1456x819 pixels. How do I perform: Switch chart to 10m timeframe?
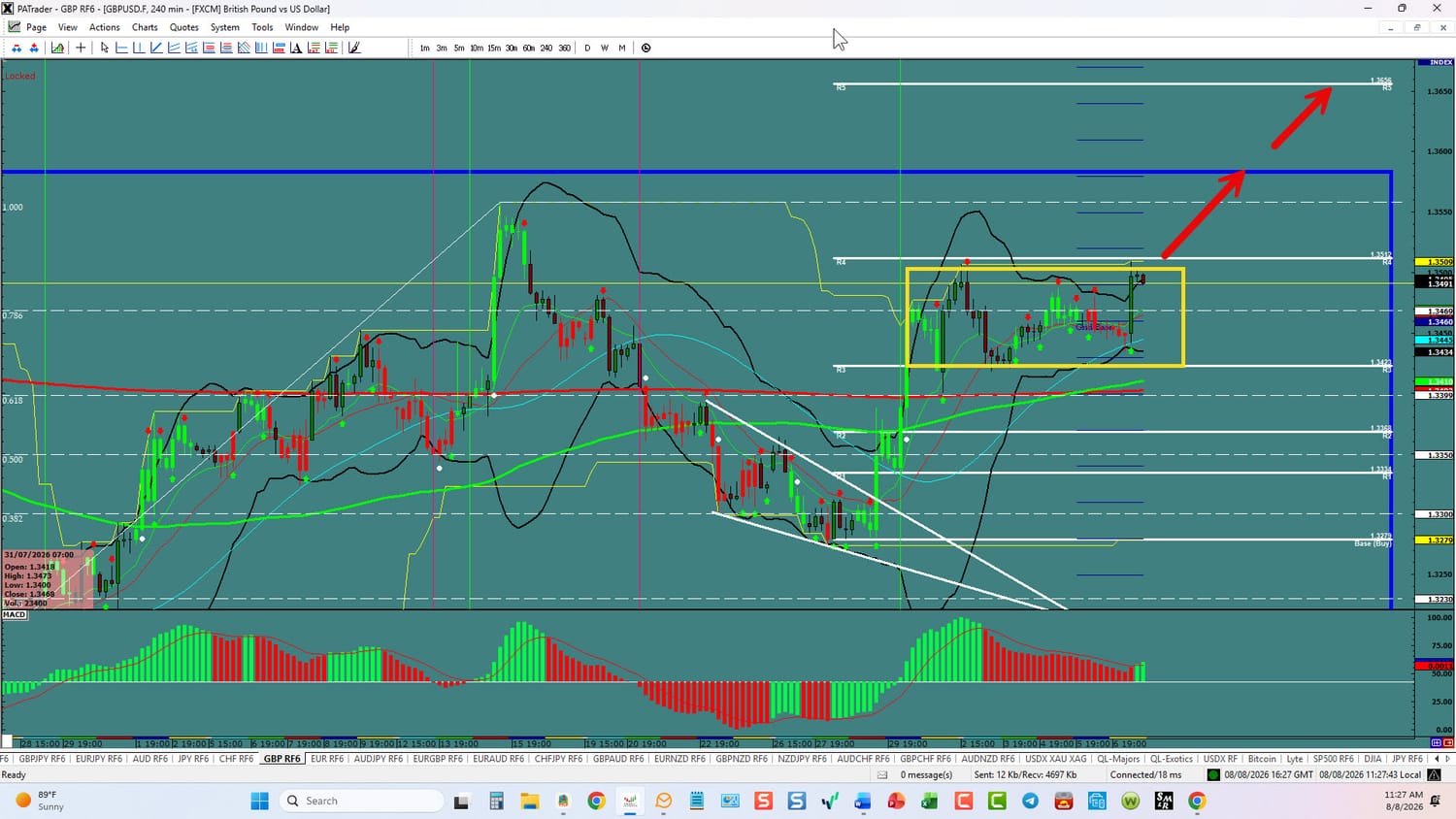click(x=477, y=48)
